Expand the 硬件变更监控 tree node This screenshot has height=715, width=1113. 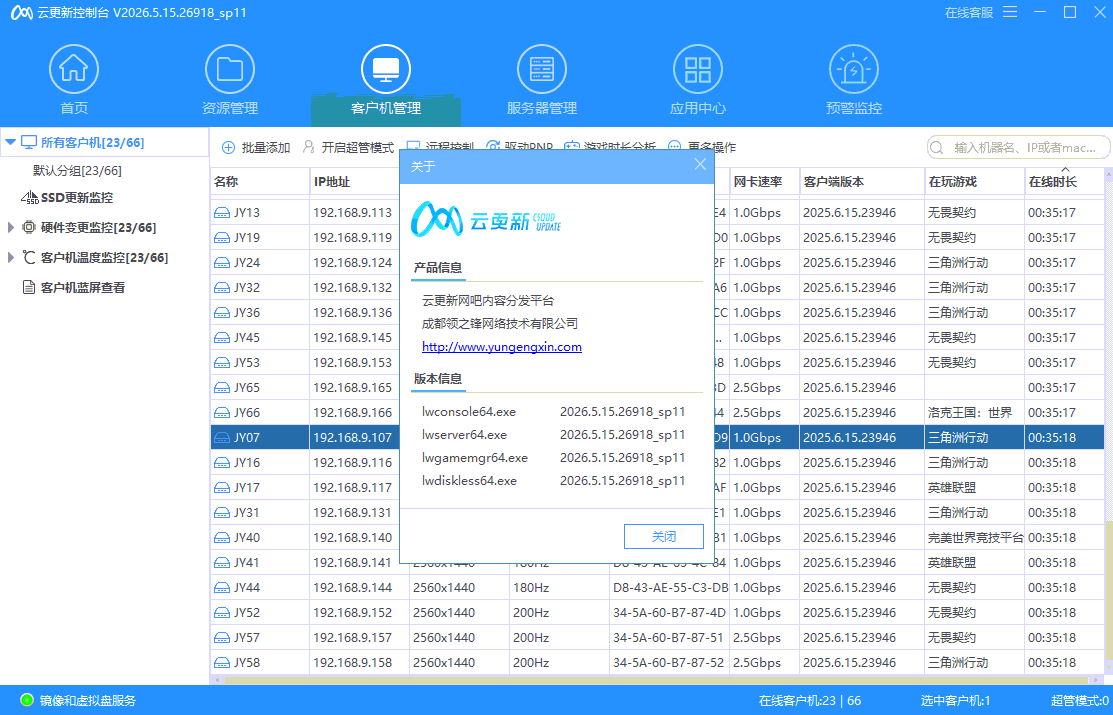11,227
